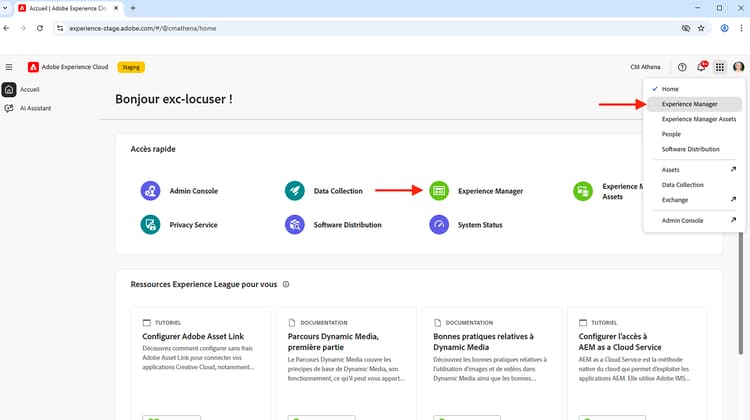Open the Configurer Adobe Asset Link tutorial
This screenshot has height=420, width=750.
point(201,364)
